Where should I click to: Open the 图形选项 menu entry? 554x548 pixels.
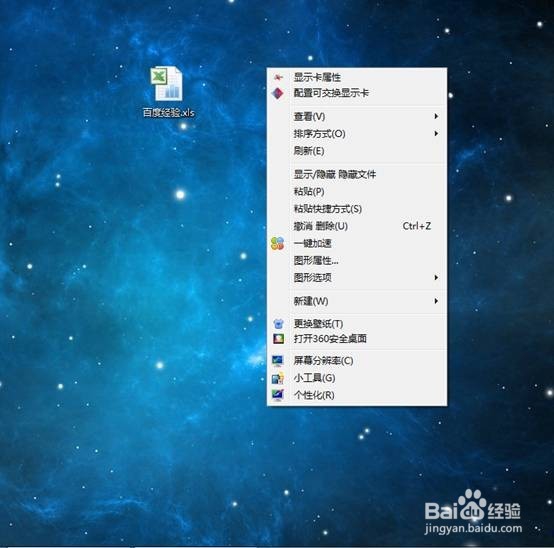[x=357, y=278]
